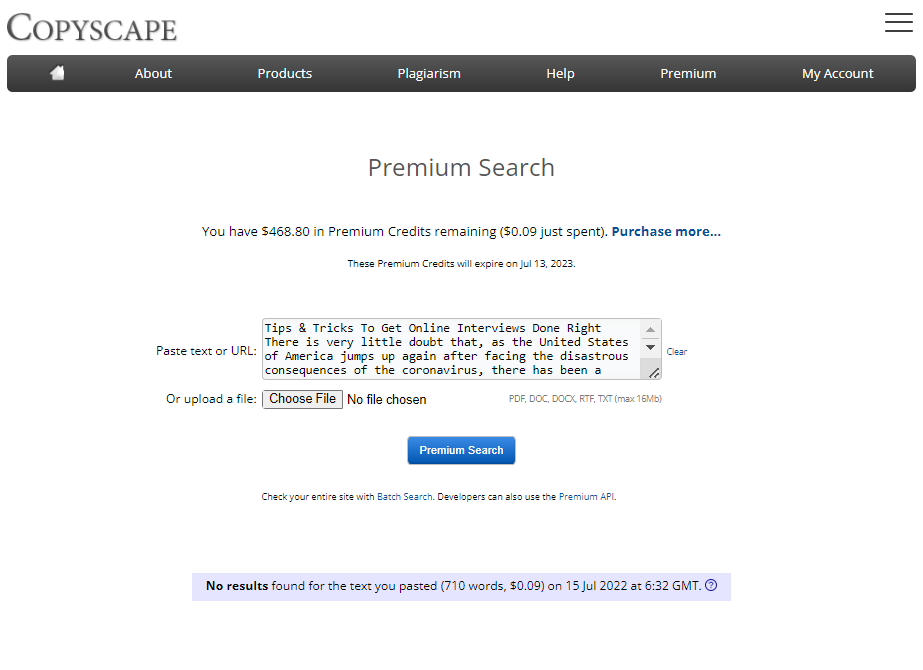
Task: Click the textarea resize handle icon
Action: [x=653, y=373]
